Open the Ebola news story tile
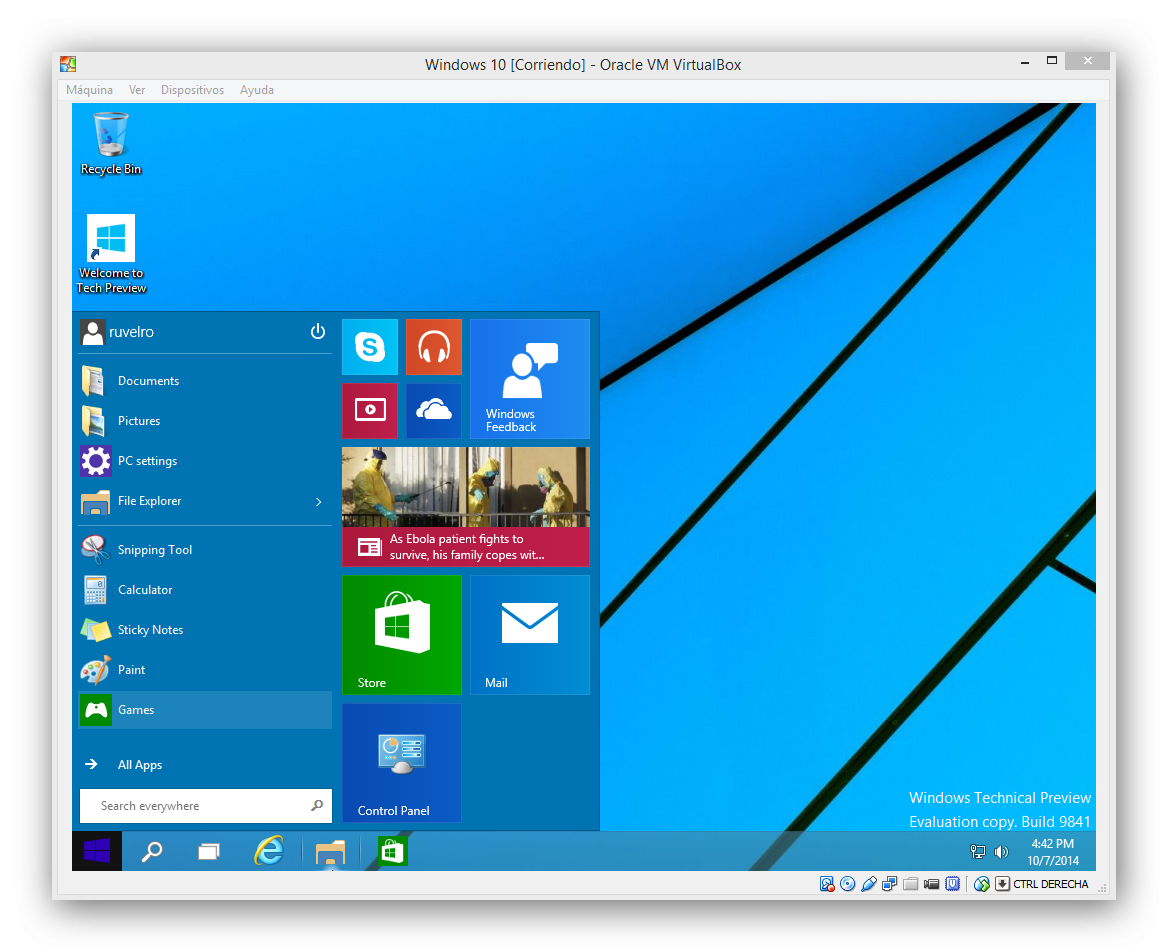The height and width of the screenshot is (952, 1168). (466, 507)
